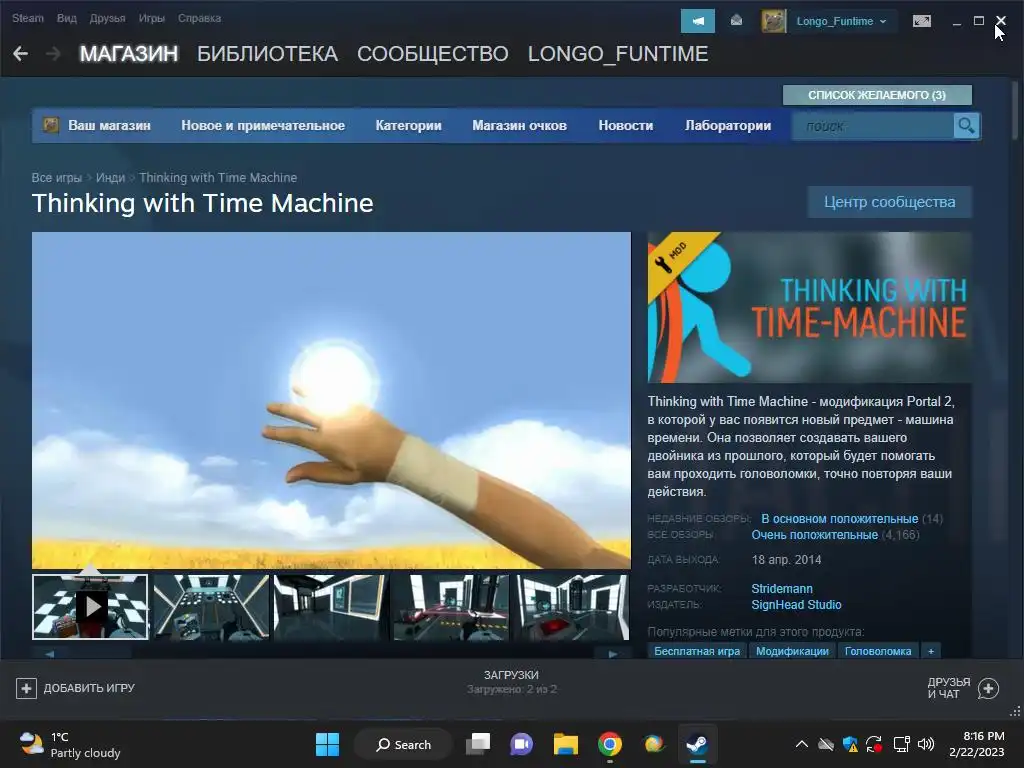Expand more tags with the plus button
This screenshot has width=1024, height=768.
pos(931,651)
